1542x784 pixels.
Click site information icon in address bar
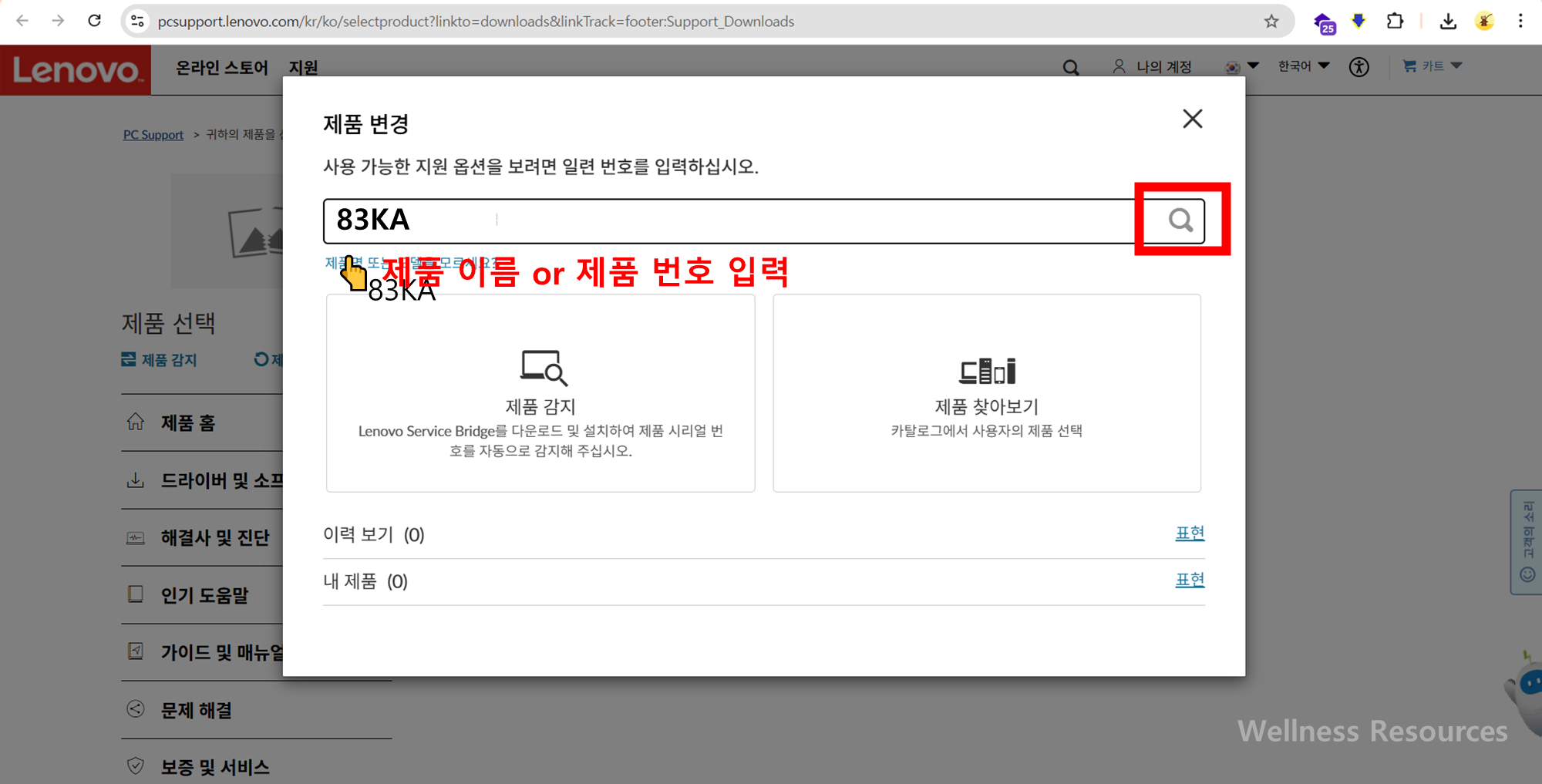[x=138, y=22]
